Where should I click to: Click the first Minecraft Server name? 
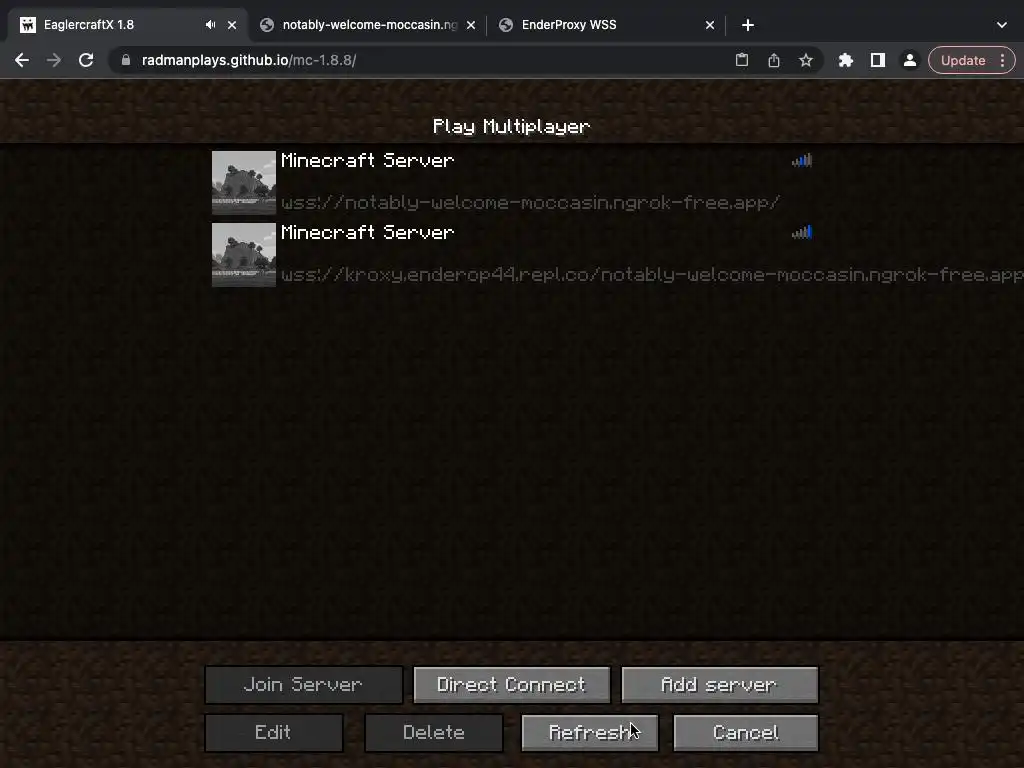coord(368,161)
